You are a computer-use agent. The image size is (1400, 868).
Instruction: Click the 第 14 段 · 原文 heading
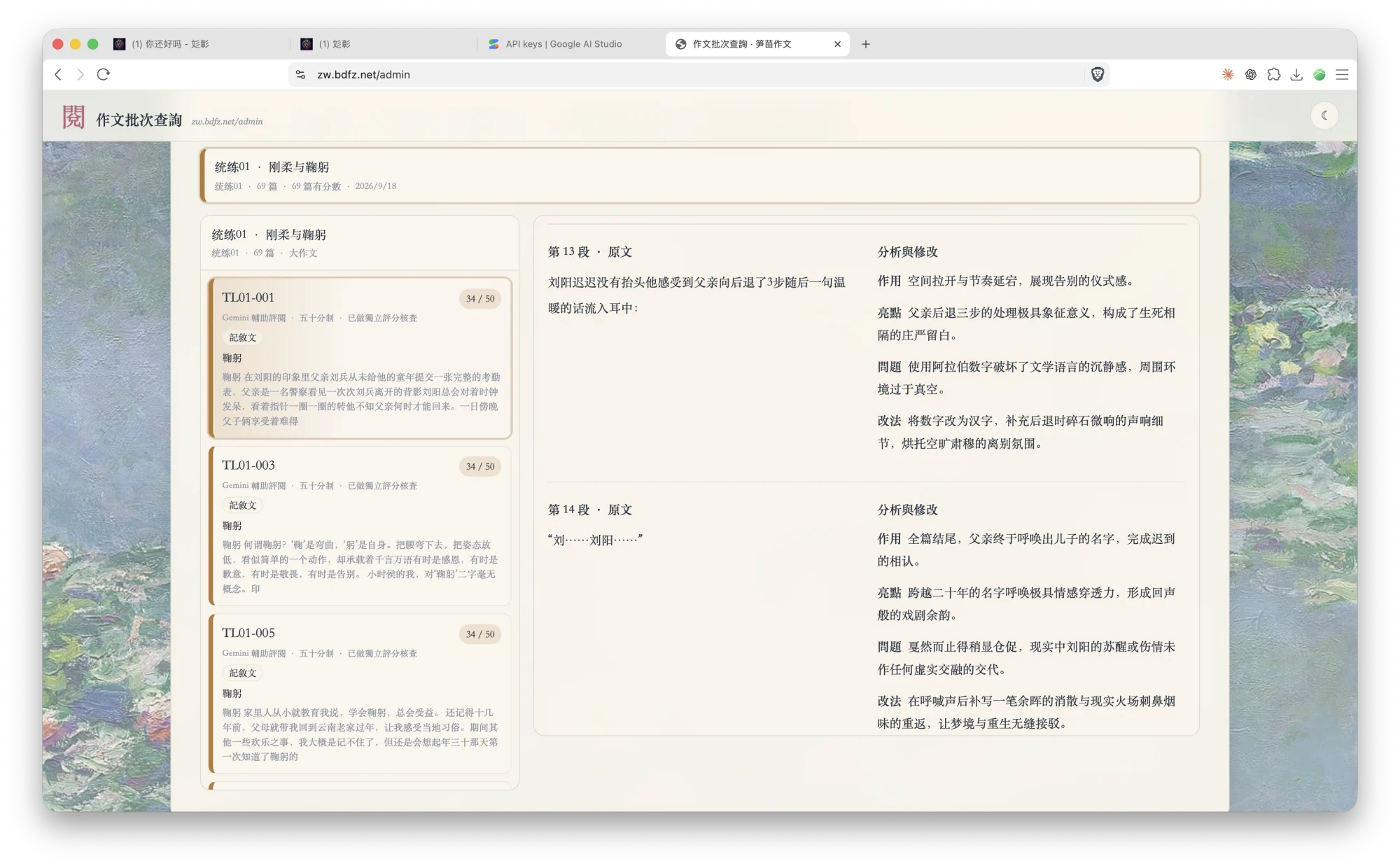tap(590, 510)
